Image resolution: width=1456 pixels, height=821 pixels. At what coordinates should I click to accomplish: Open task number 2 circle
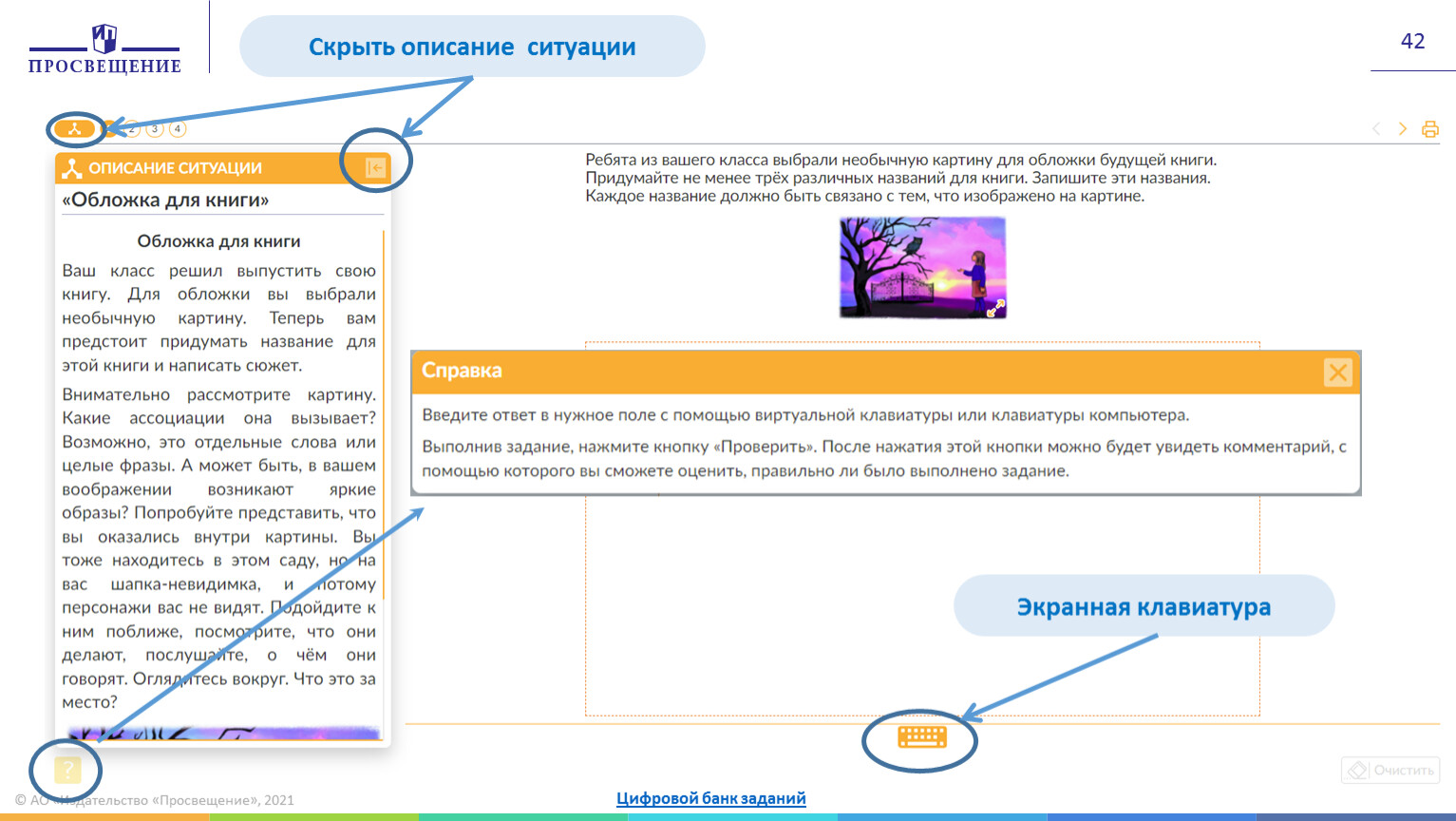pyautogui.click(x=133, y=128)
